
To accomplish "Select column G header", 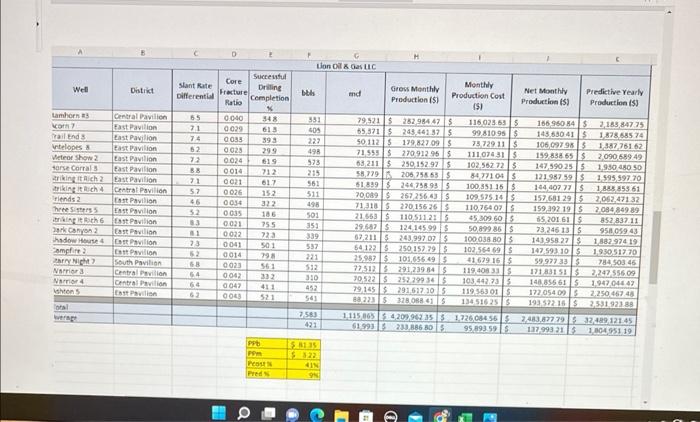I will (x=356, y=56).
